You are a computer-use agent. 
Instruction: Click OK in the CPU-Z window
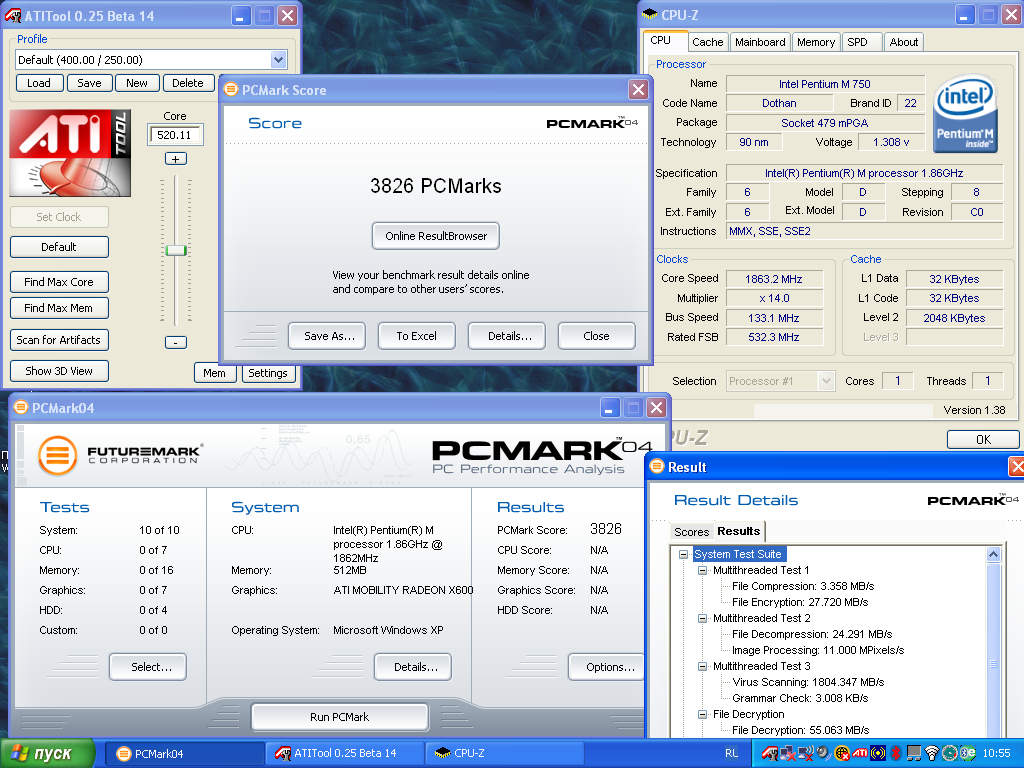click(983, 440)
